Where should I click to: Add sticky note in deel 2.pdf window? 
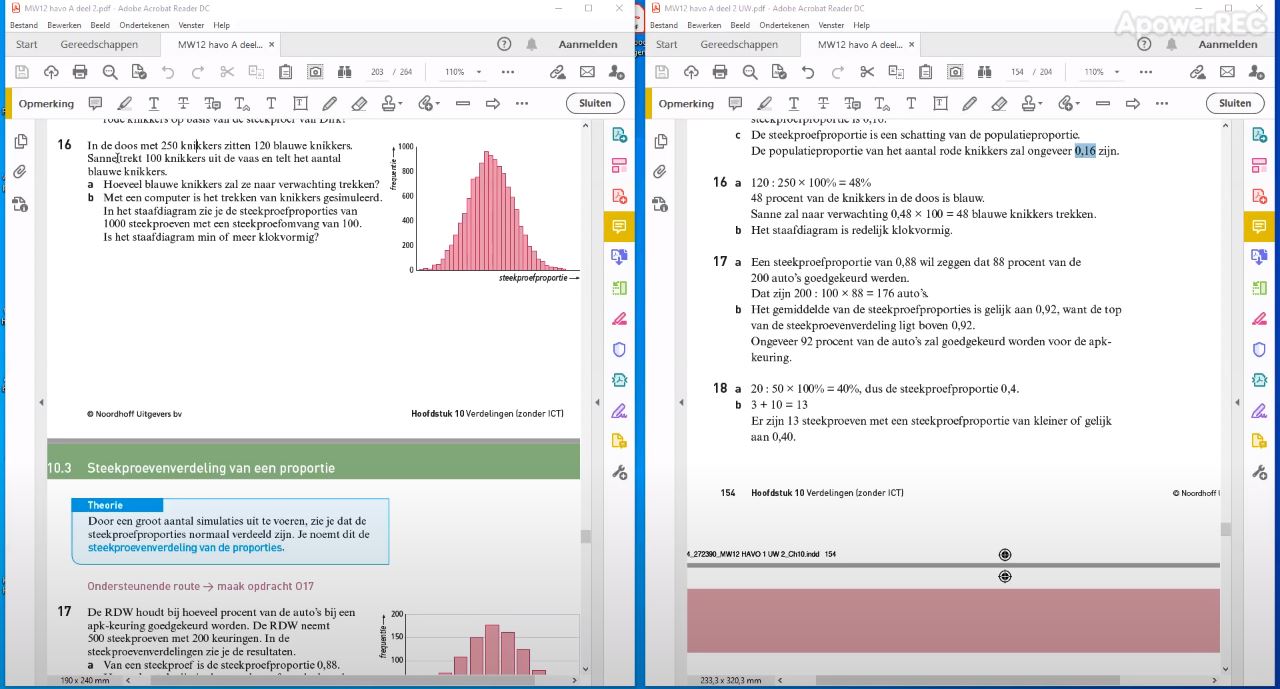95,103
